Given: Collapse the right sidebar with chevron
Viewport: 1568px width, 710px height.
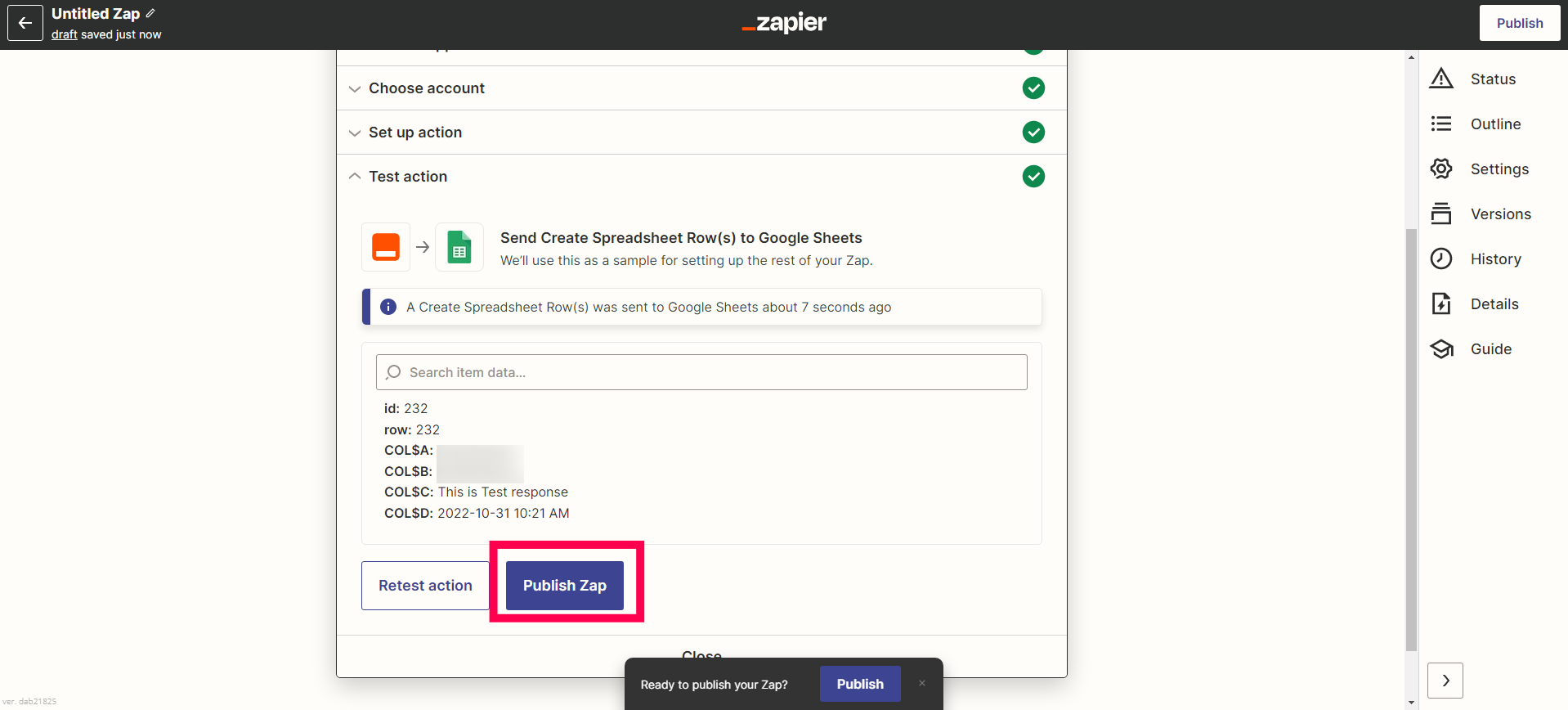Looking at the screenshot, I should [x=1445, y=681].
